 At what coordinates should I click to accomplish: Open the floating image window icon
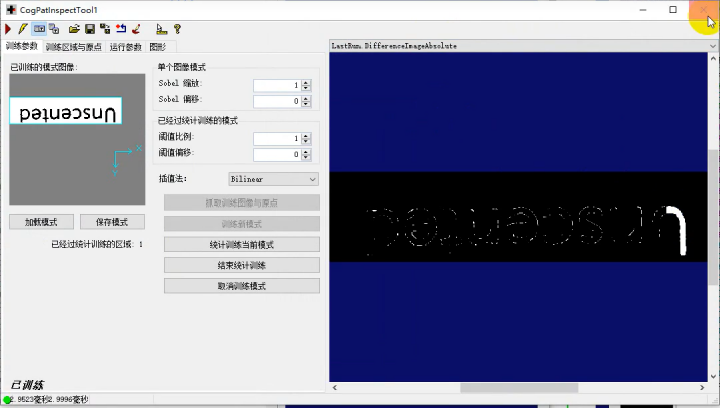pyautogui.click(x=54, y=29)
